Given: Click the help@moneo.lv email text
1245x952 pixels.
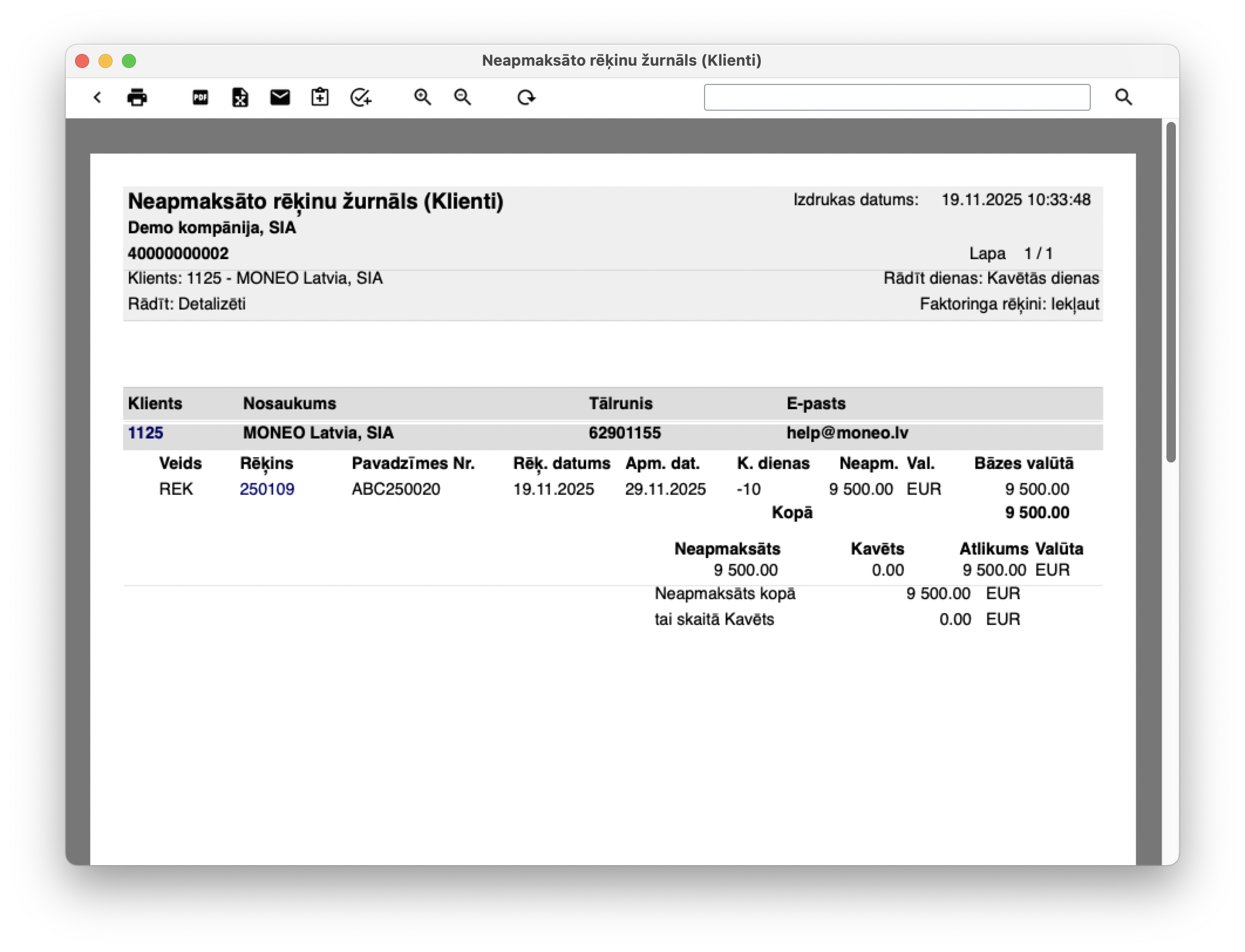Looking at the screenshot, I should [x=847, y=433].
